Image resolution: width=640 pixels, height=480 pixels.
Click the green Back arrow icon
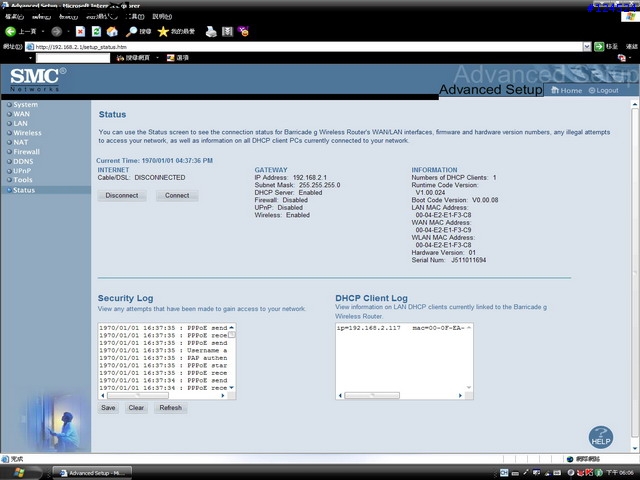pos(10,31)
